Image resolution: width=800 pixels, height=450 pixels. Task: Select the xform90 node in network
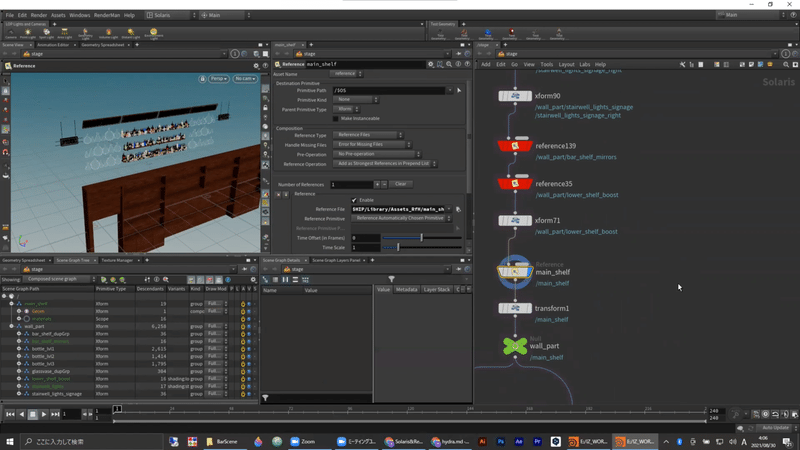515,96
